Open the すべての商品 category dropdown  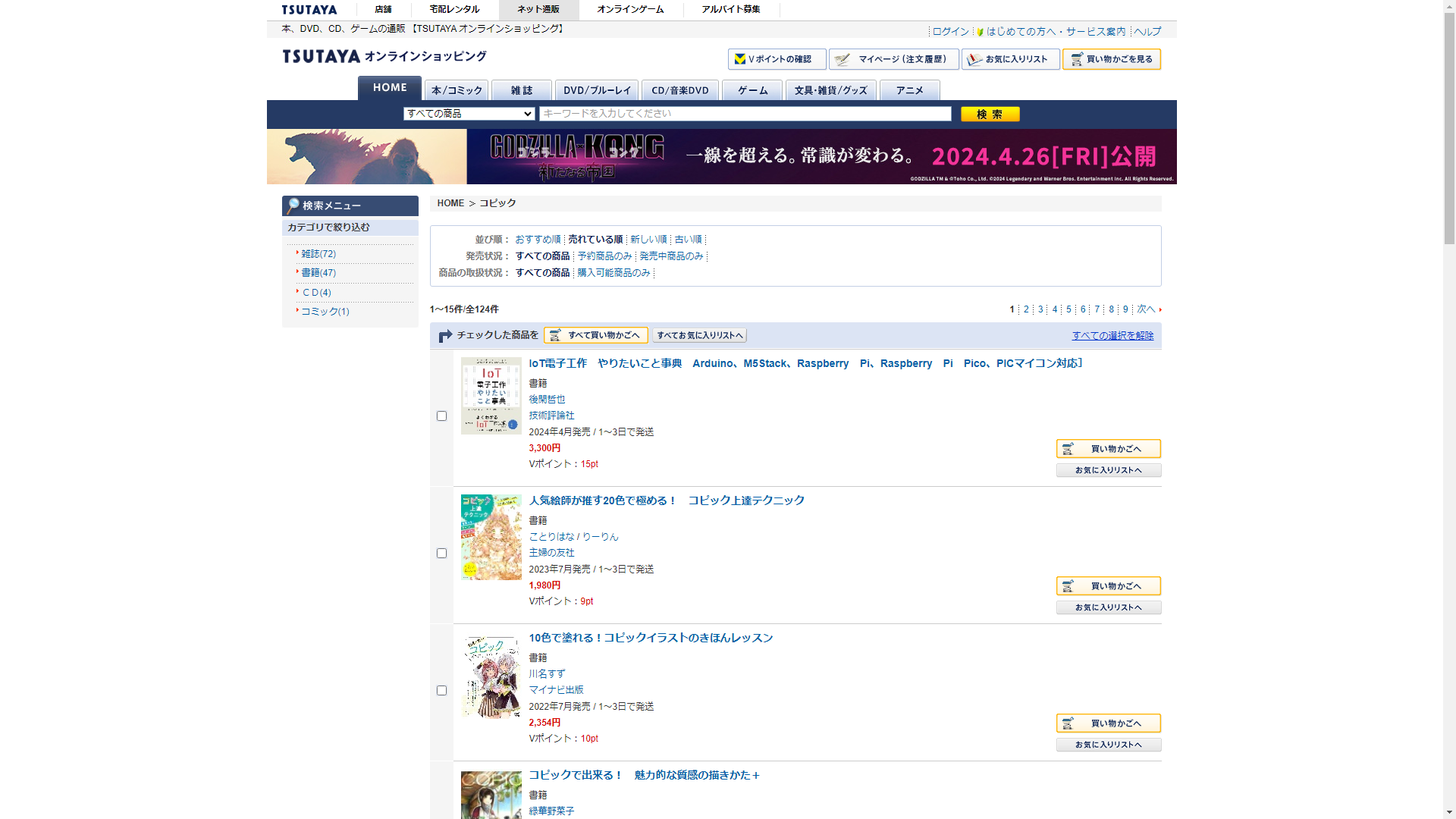469,114
